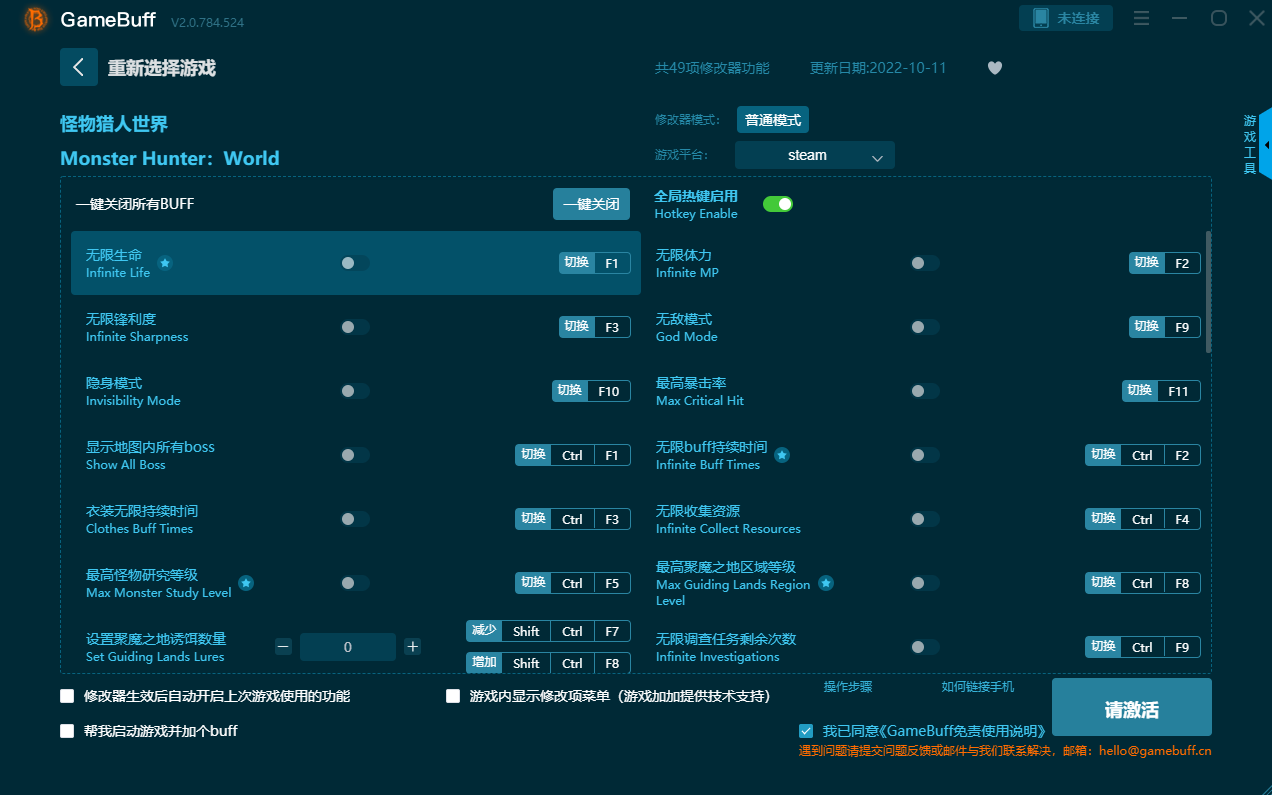This screenshot has width=1272, height=795.
Task: Click the star icon beside Infinite Buff Times
Action: tap(782, 455)
